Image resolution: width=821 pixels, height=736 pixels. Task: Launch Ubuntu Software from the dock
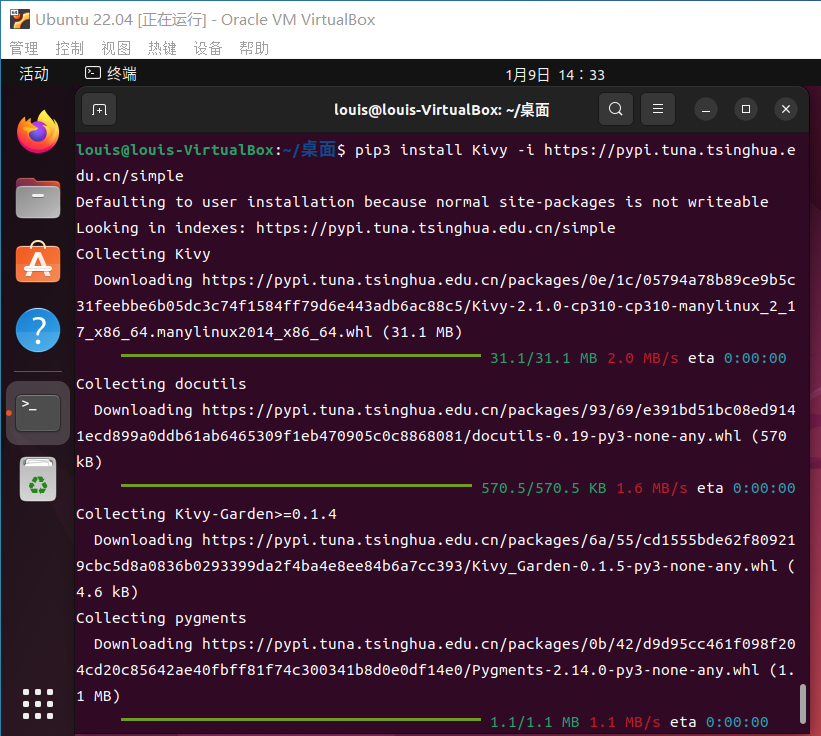click(x=38, y=262)
